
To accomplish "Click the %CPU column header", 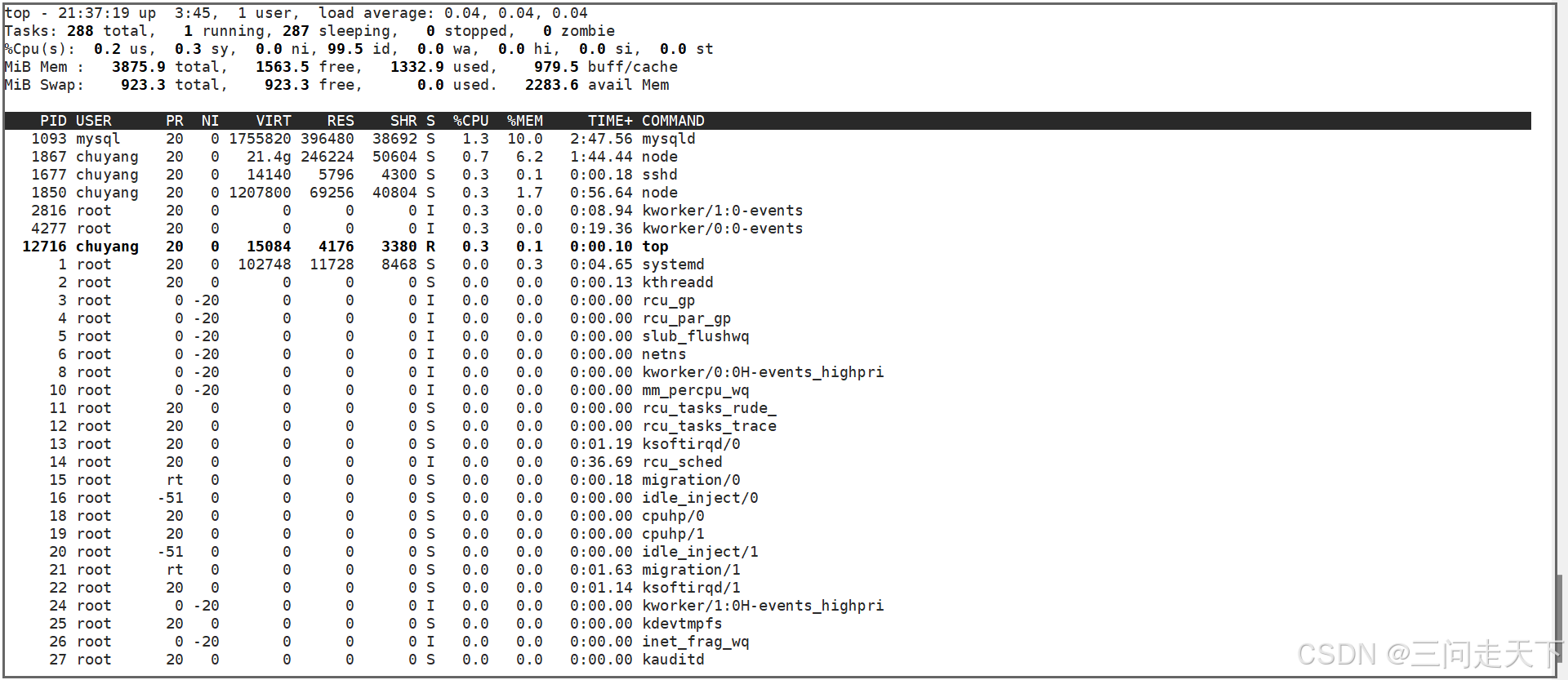I will click(x=471, y=121).
